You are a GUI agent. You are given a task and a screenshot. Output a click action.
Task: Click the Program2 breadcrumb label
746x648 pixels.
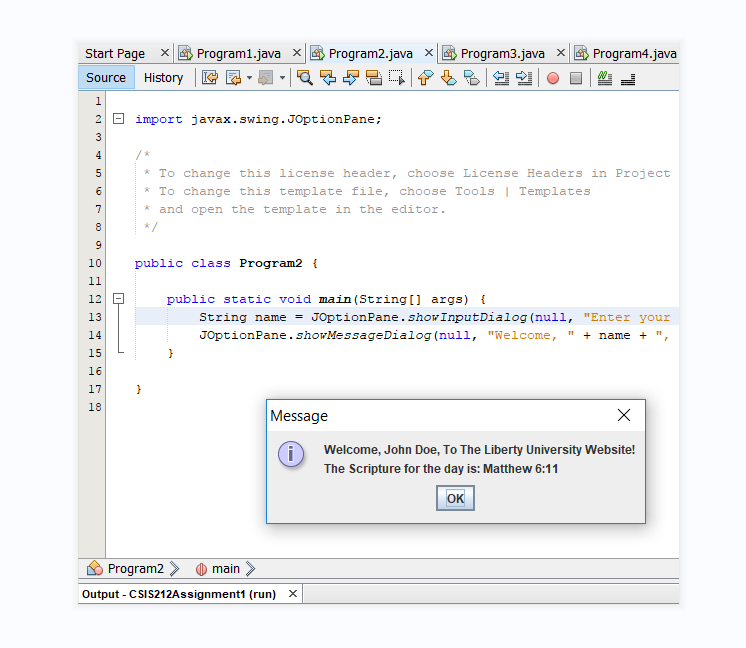pos(136,569)
